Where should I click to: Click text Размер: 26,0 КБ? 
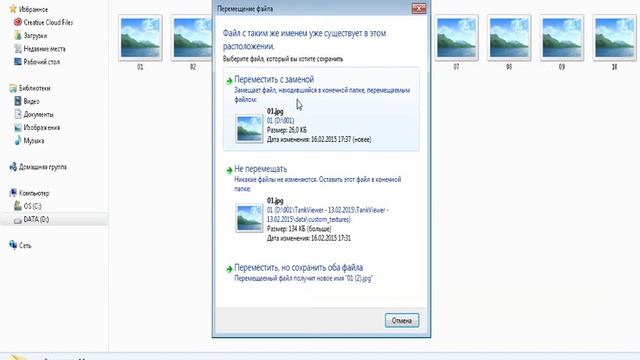[287, 130]
